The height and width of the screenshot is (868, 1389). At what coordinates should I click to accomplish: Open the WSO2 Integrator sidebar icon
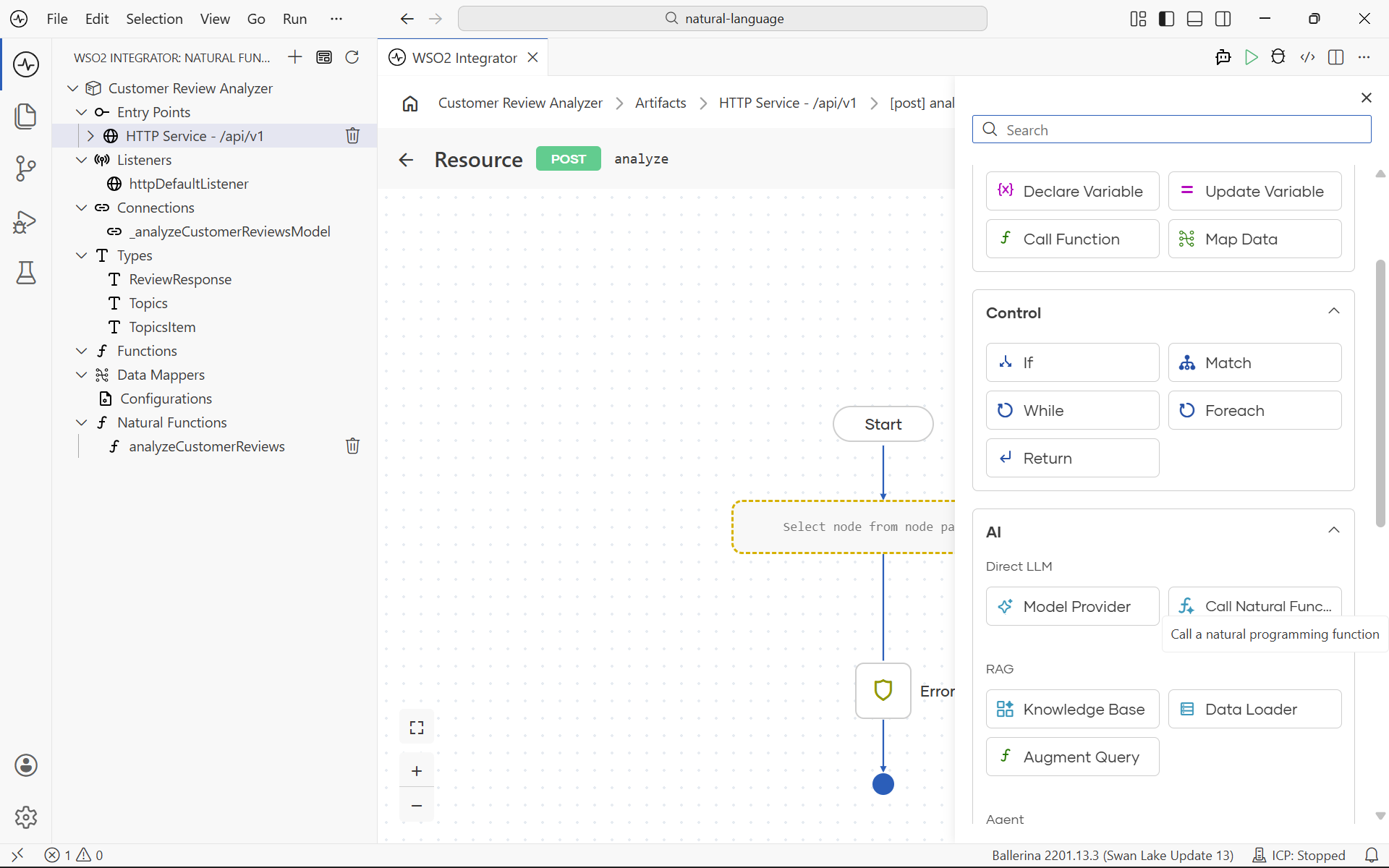tap(26, 64)
